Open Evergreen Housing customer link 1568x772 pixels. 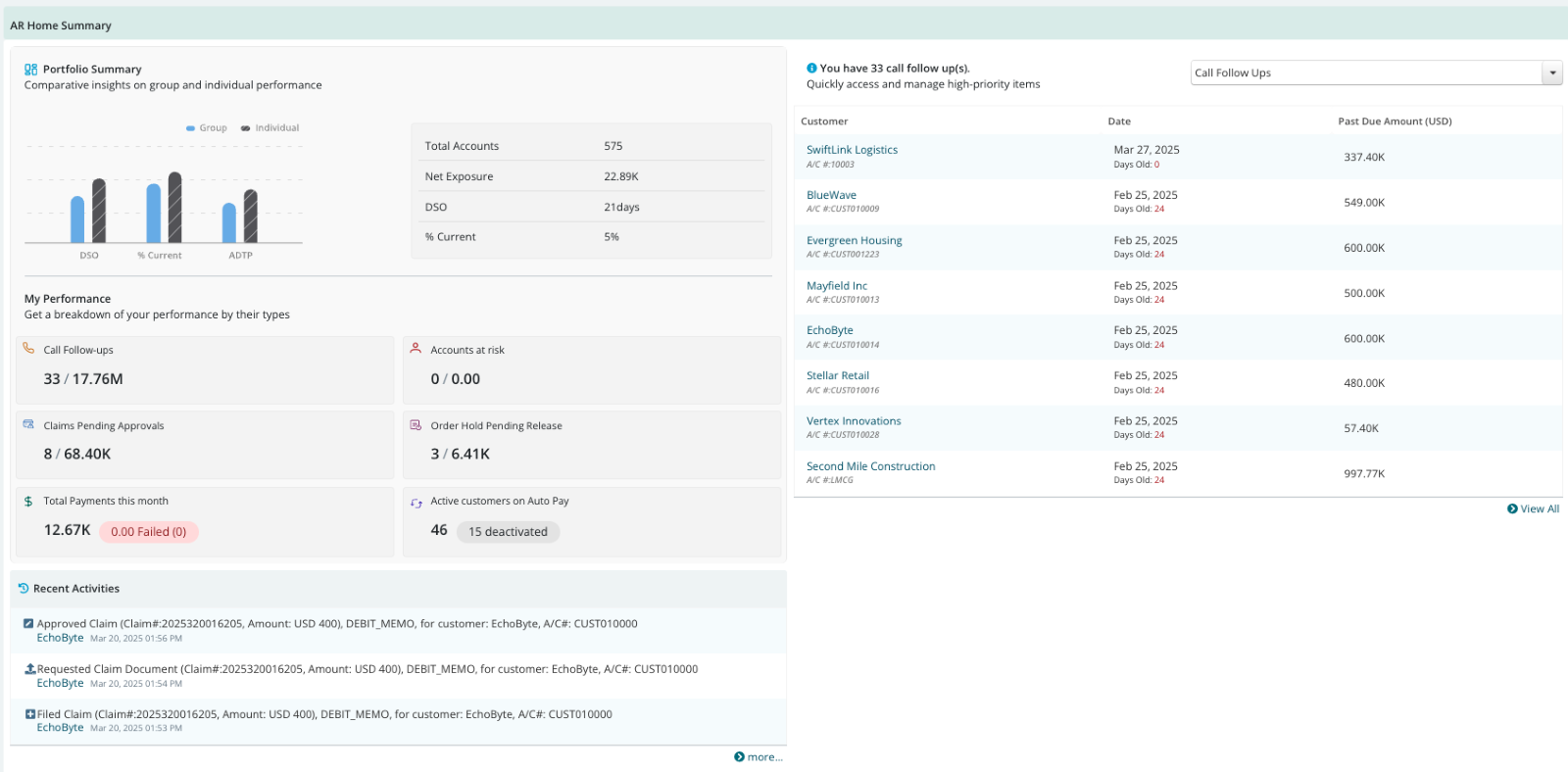855,240
